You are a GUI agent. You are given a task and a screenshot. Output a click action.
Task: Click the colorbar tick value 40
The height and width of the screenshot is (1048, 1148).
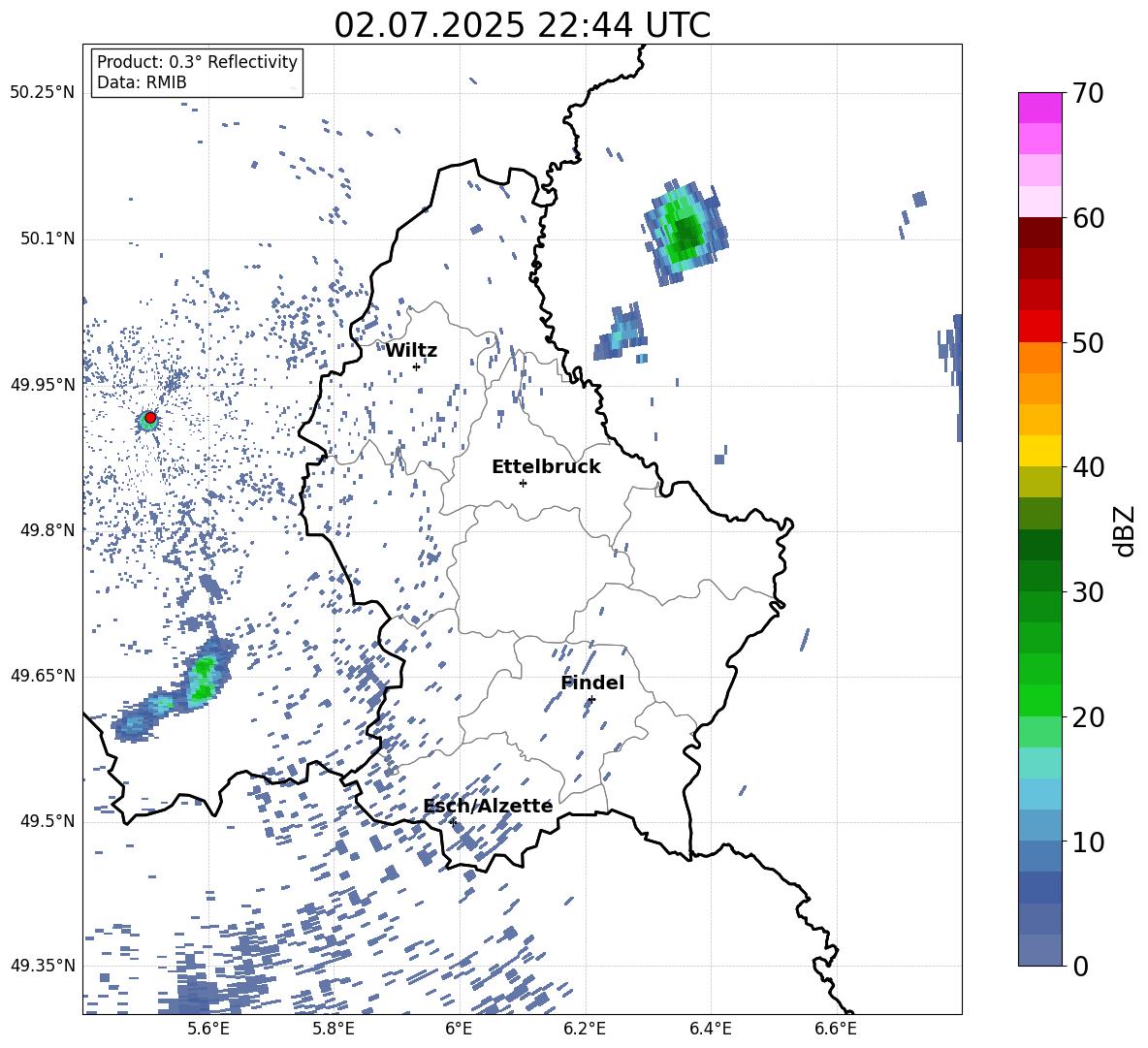pyautogui.click(x=1088, y=467)
